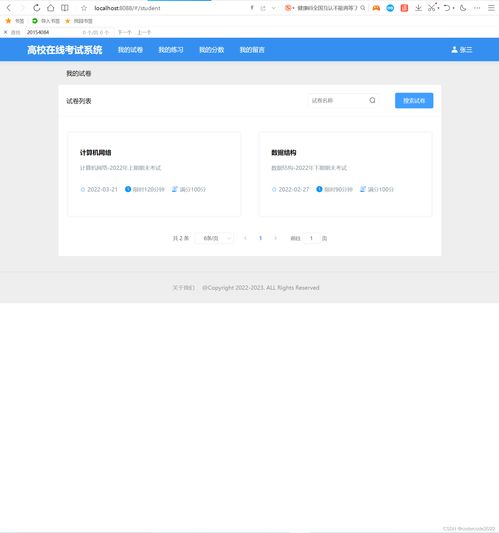Open the 计算机网络 exam card

pyautogui.click(x=154, y=174)
